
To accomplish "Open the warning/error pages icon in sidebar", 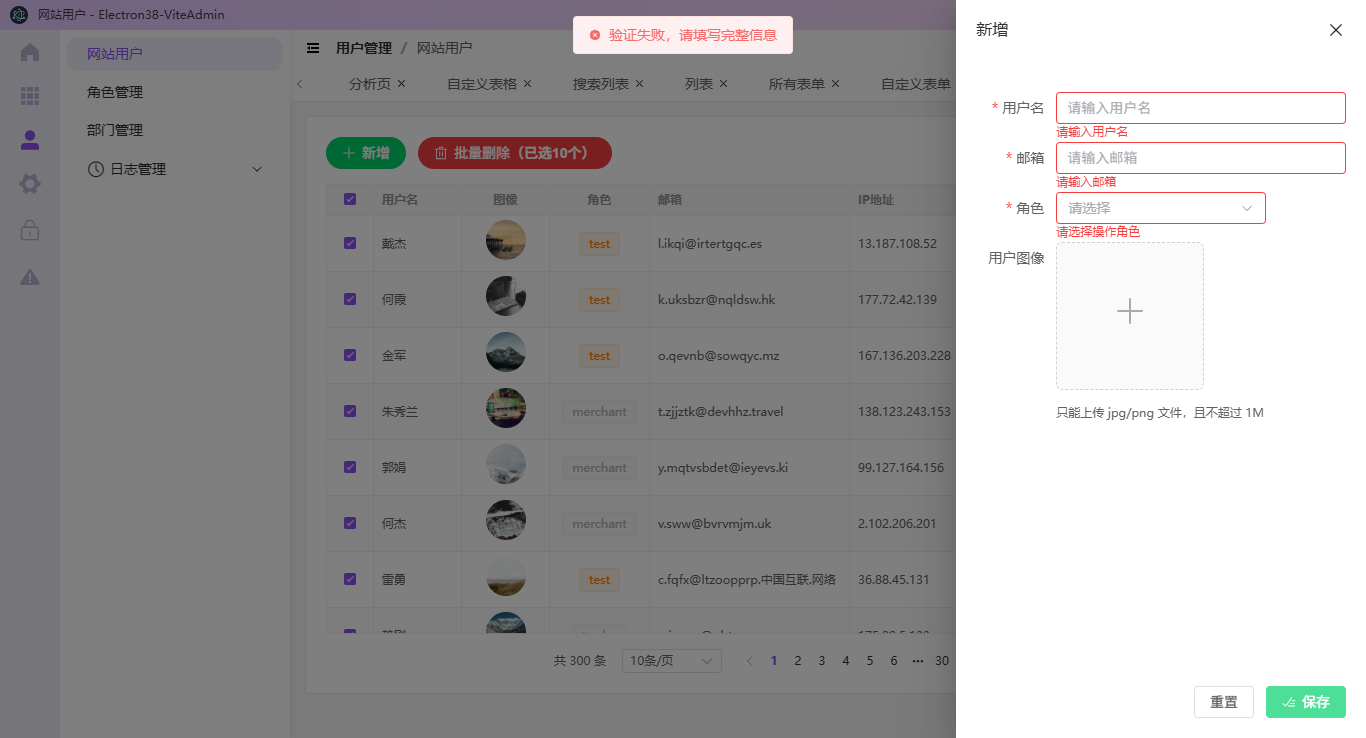I will click(x=29, y=272).
